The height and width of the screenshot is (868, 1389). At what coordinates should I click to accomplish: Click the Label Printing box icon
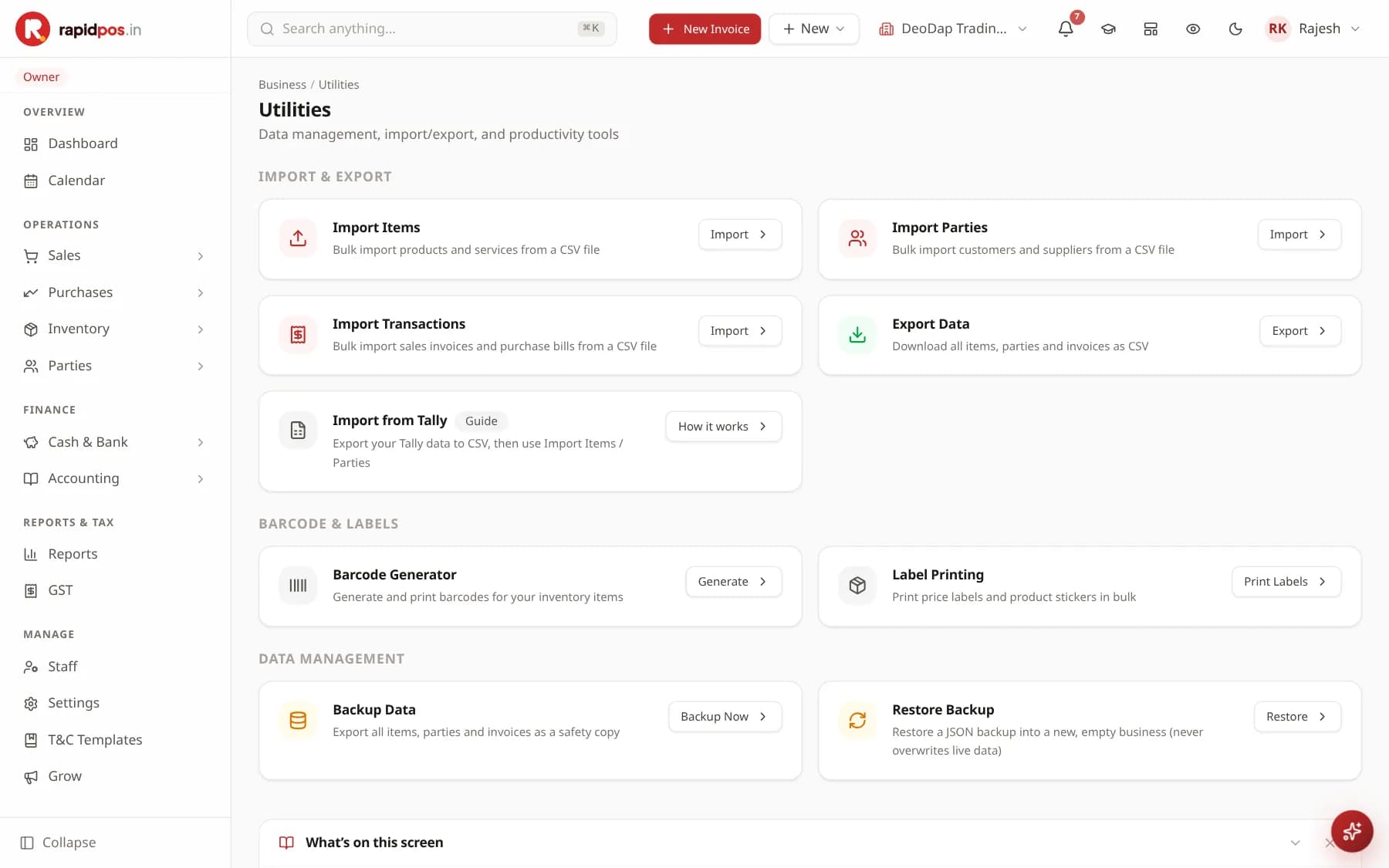click(857, 586)
